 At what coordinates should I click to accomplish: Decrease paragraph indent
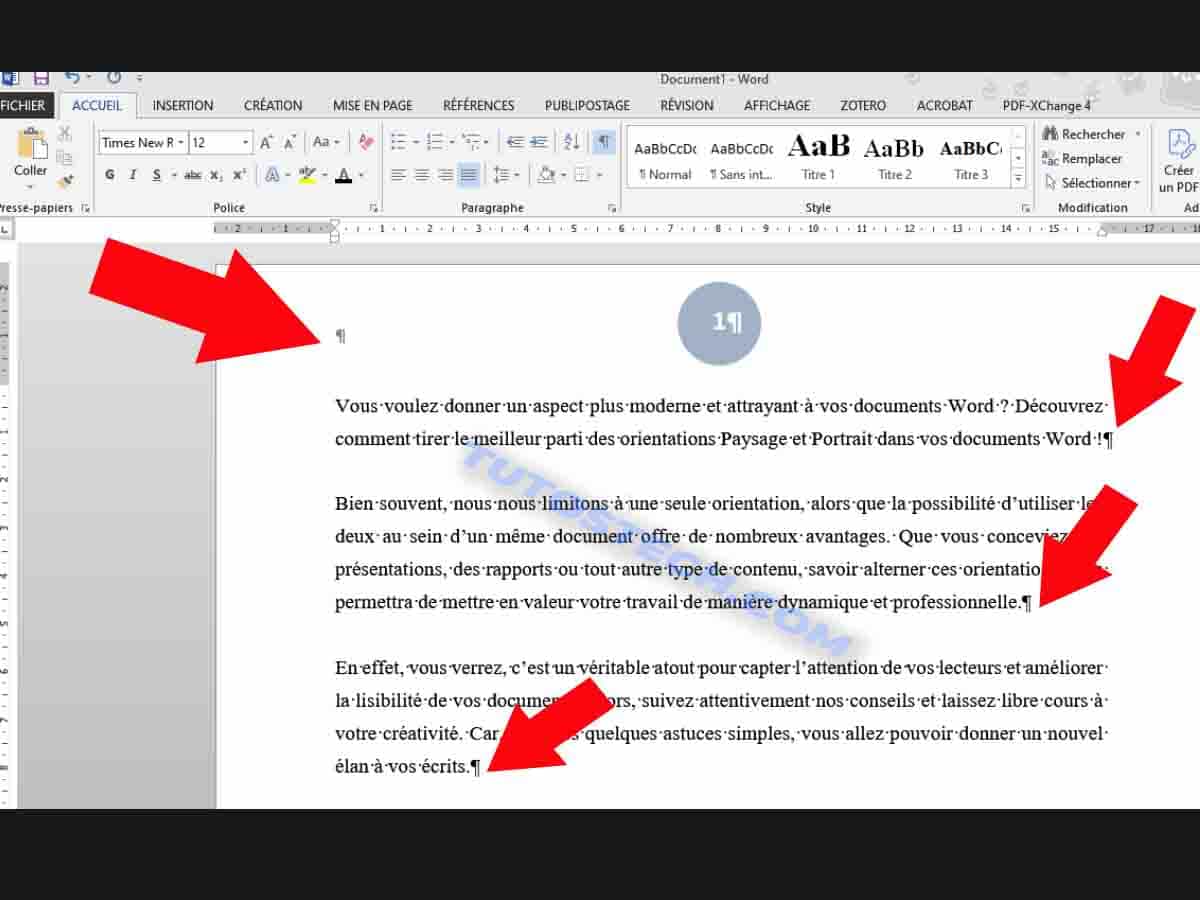coord(516,143)
